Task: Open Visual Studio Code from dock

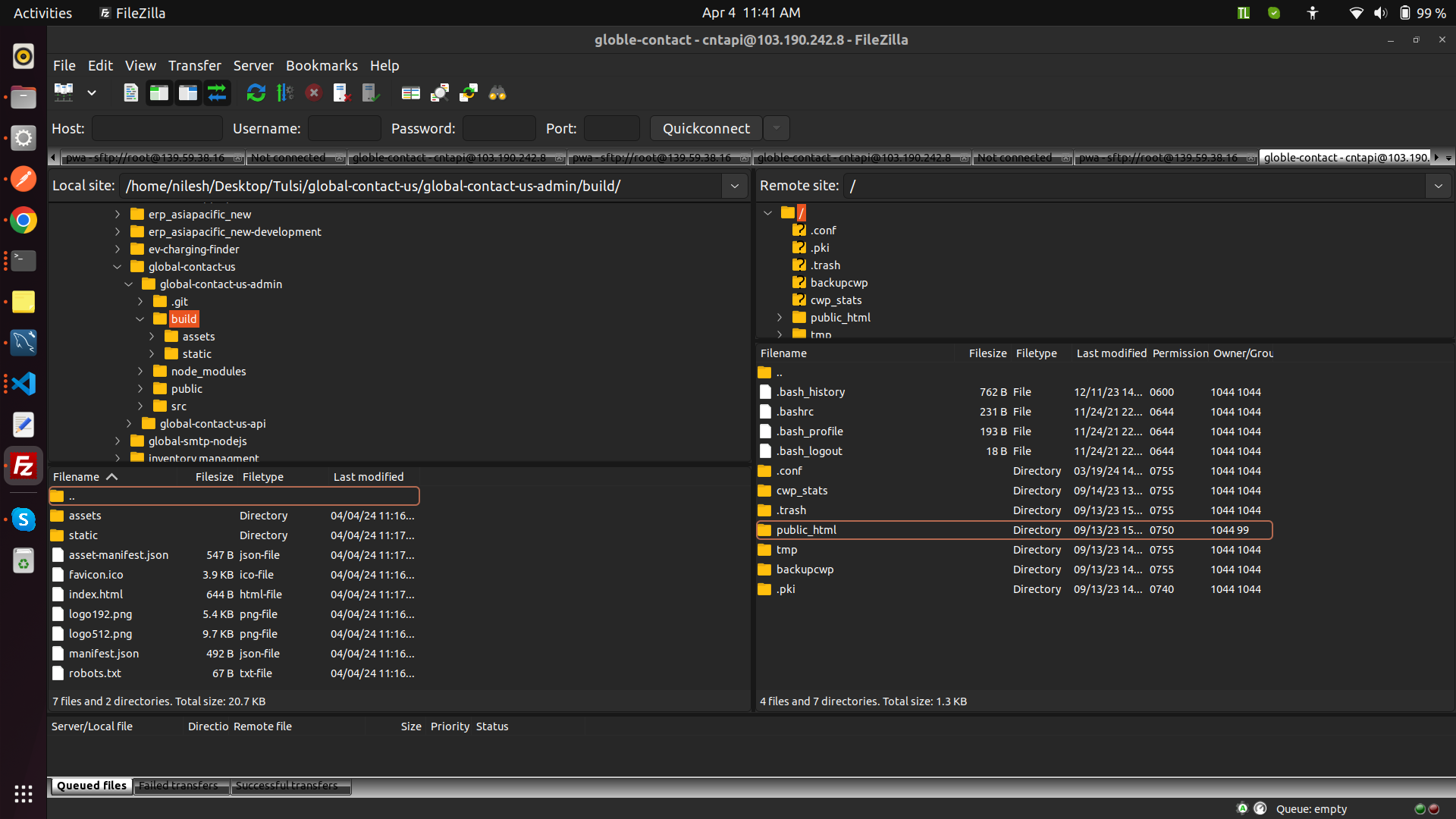Action: (x=23, y=383)
